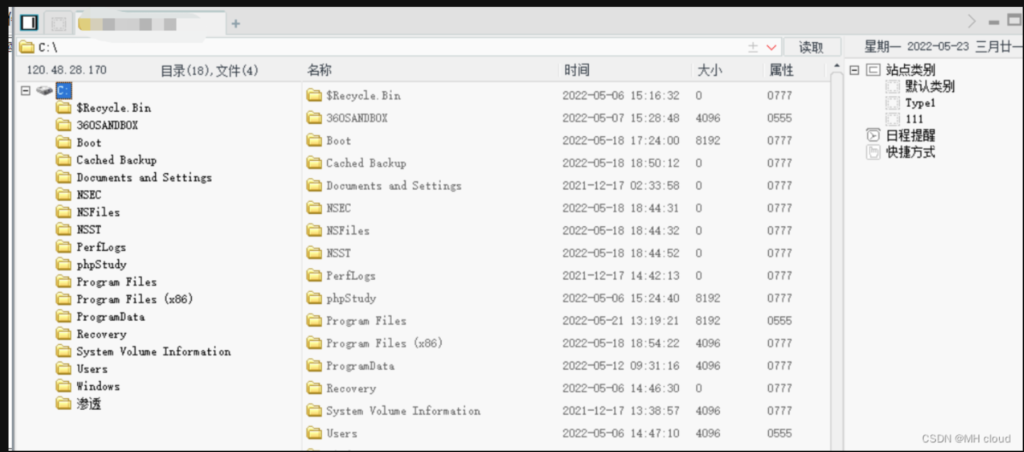The height and width of the screenshot is (452, 1024).
Task: Select 360SANDBOX folder icon in tree
Action: click(63, 125)
